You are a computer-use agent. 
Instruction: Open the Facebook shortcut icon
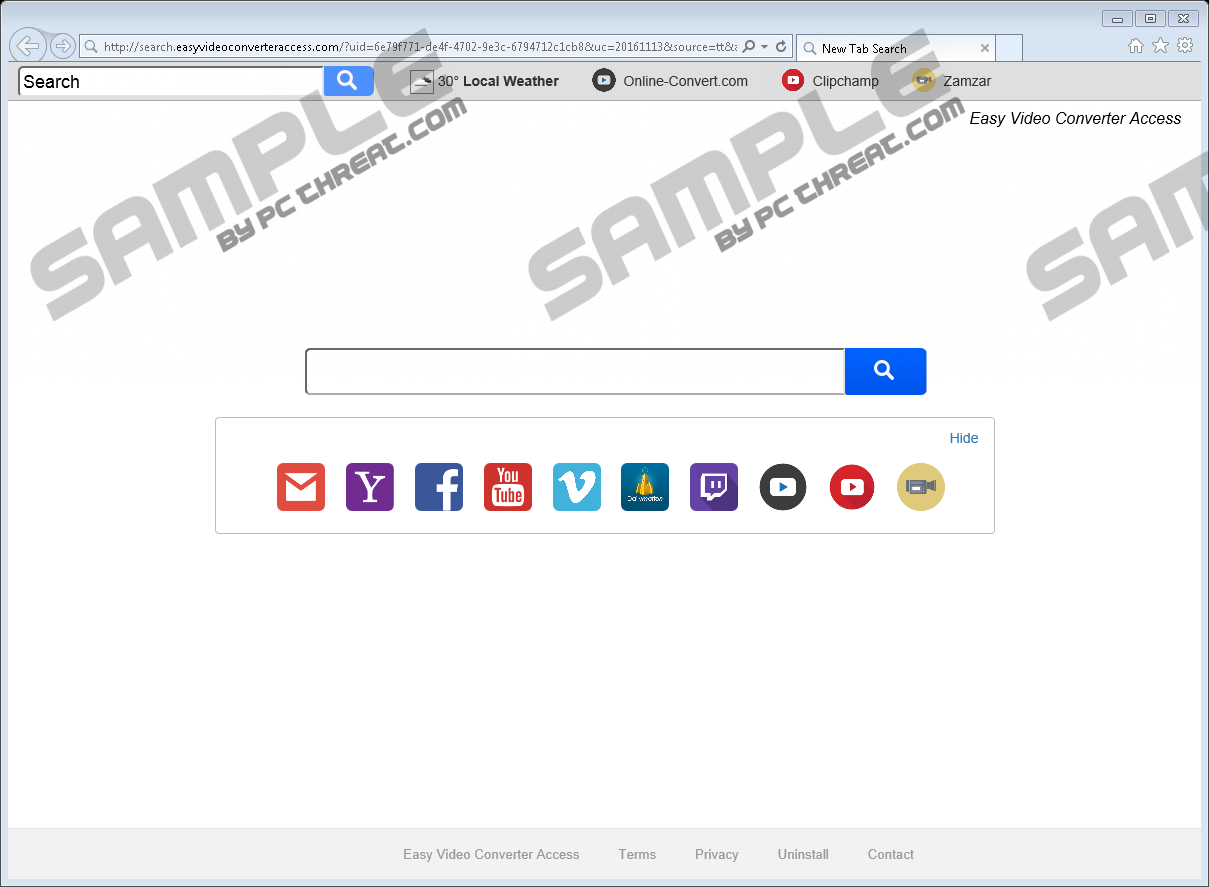439,487
